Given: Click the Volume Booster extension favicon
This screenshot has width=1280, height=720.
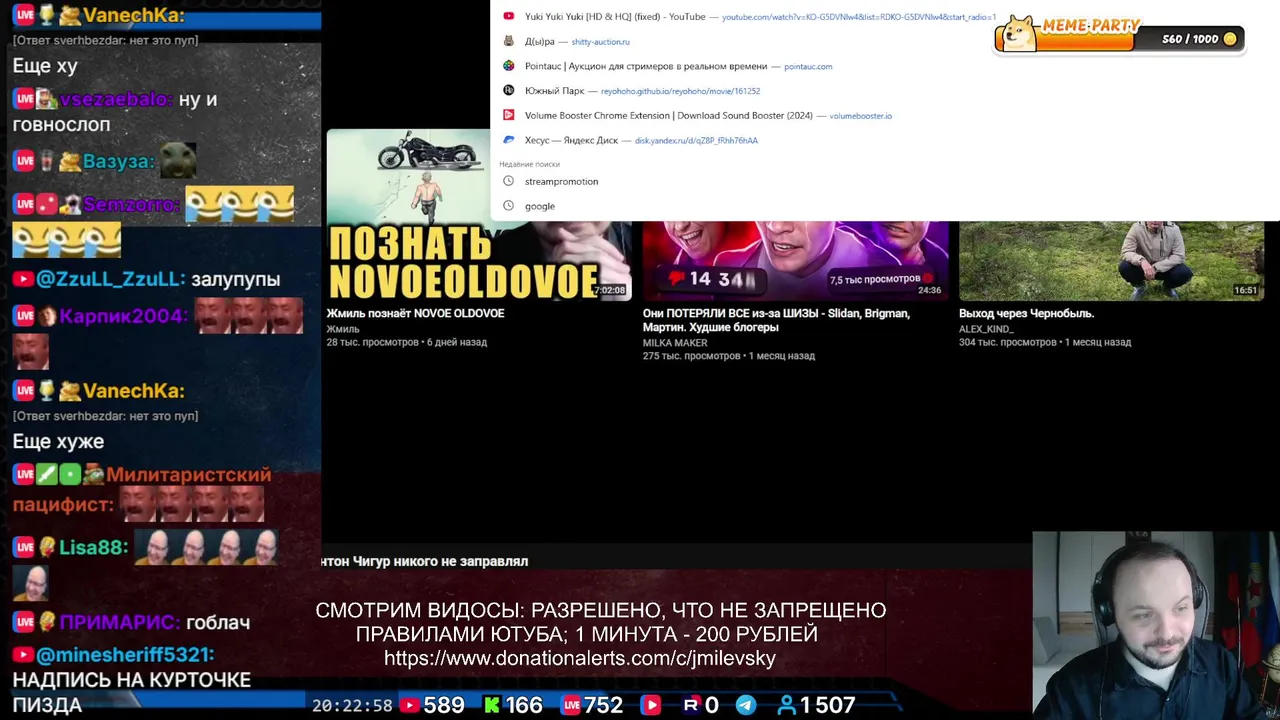Looking at the screenshot, I should tap(508, 116).
